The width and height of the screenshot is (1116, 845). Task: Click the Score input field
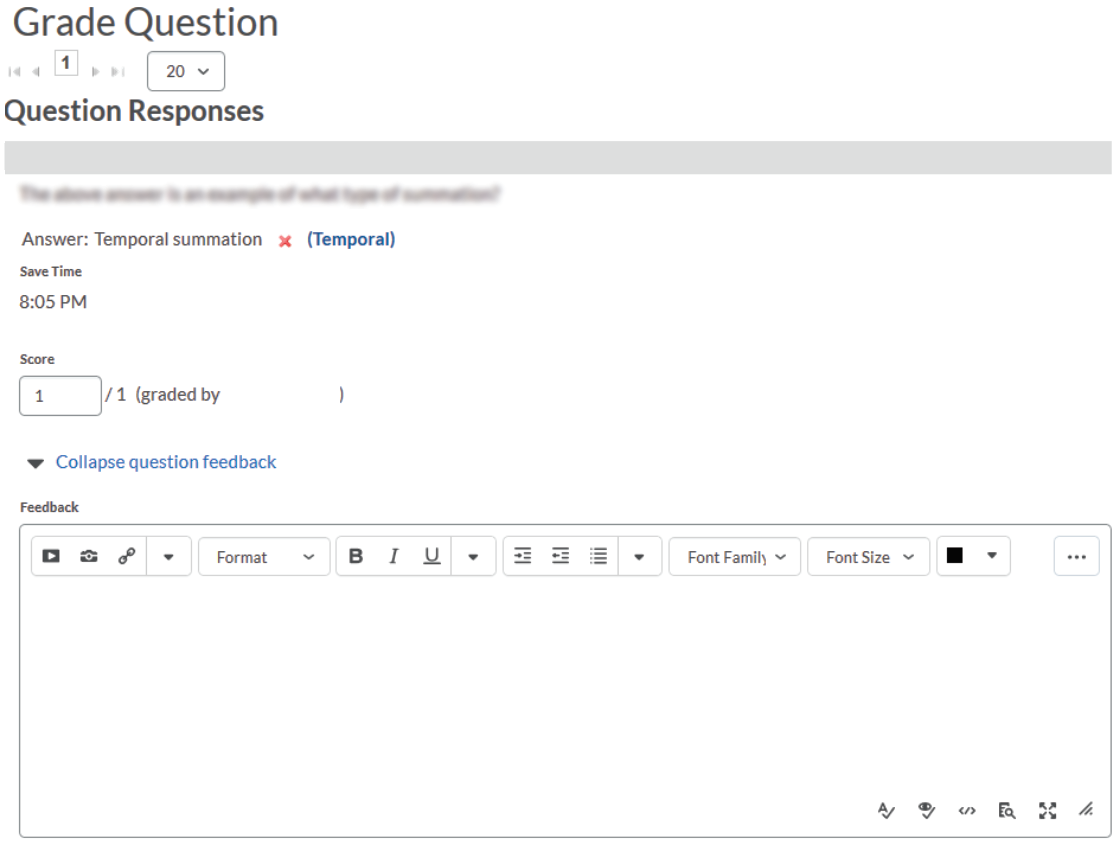[60, 396]
